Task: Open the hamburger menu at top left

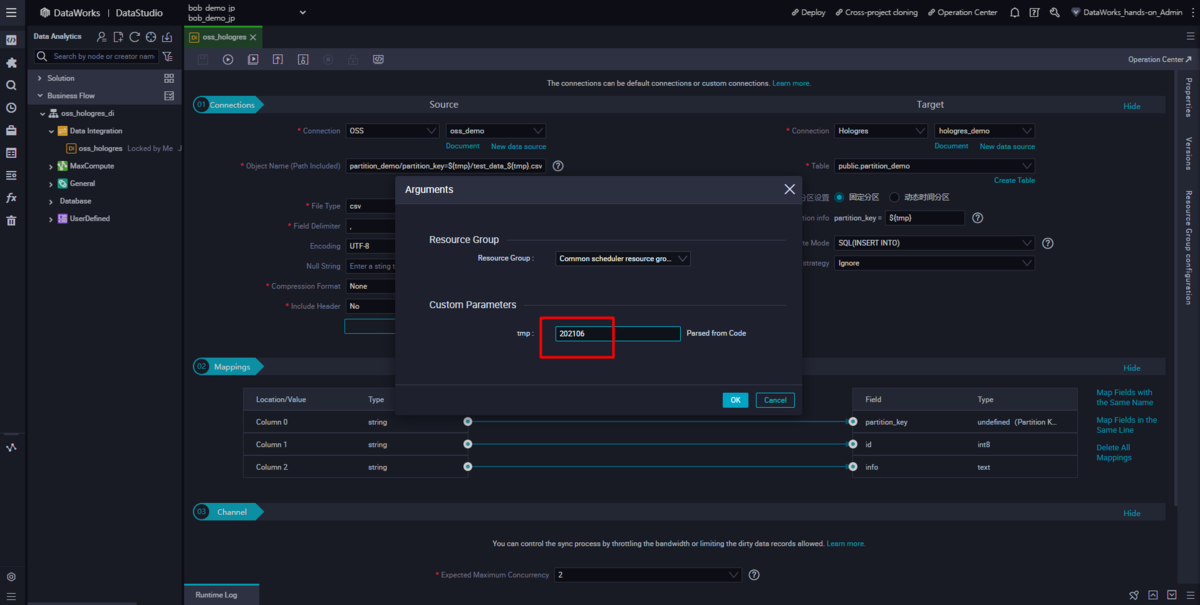Action: tap(11, 12)
